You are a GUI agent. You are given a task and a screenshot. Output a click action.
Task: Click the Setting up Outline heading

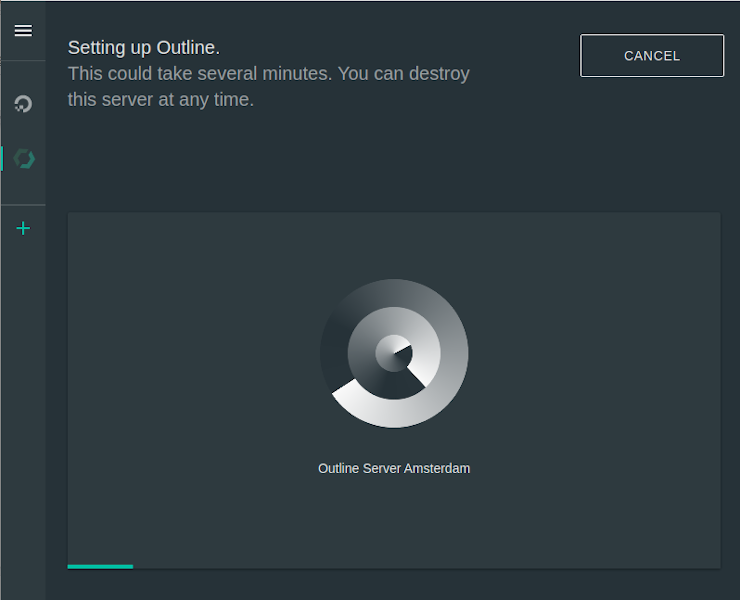[143, 48]
